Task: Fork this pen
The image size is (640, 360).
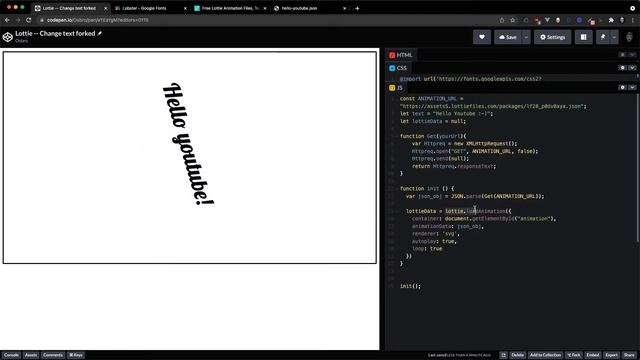Action: point(574,355)
